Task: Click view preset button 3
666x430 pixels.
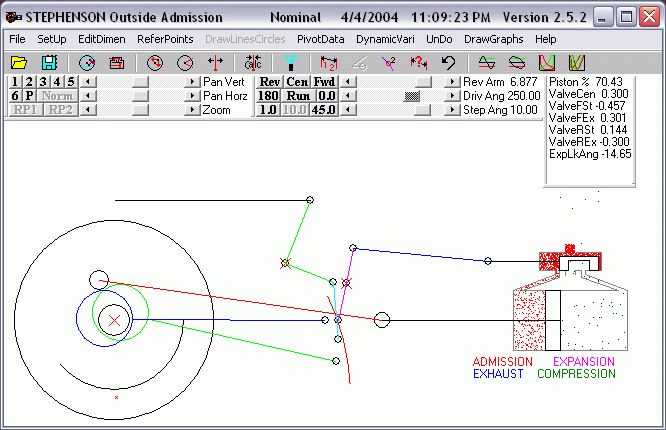Action: [x=43, y=82]
